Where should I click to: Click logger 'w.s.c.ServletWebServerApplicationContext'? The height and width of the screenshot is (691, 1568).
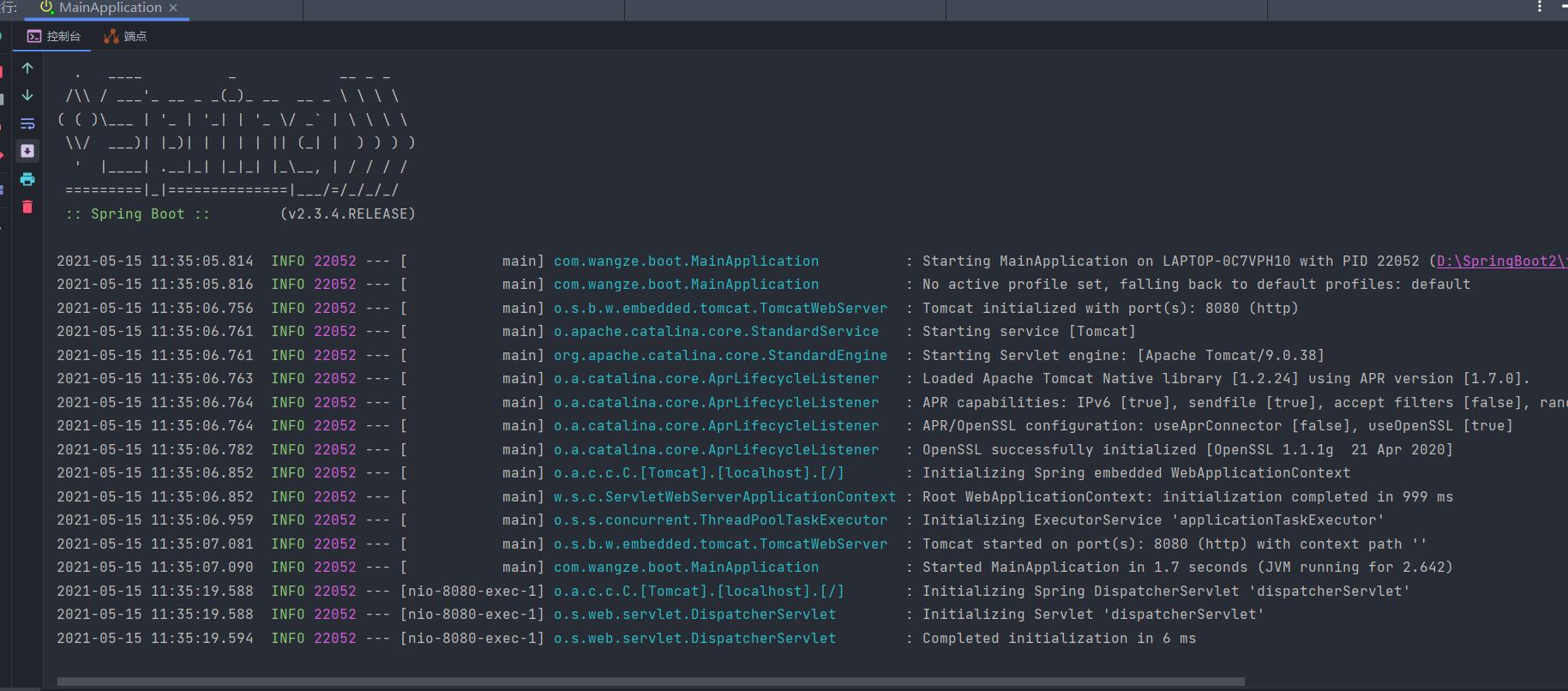pos(724,496)
